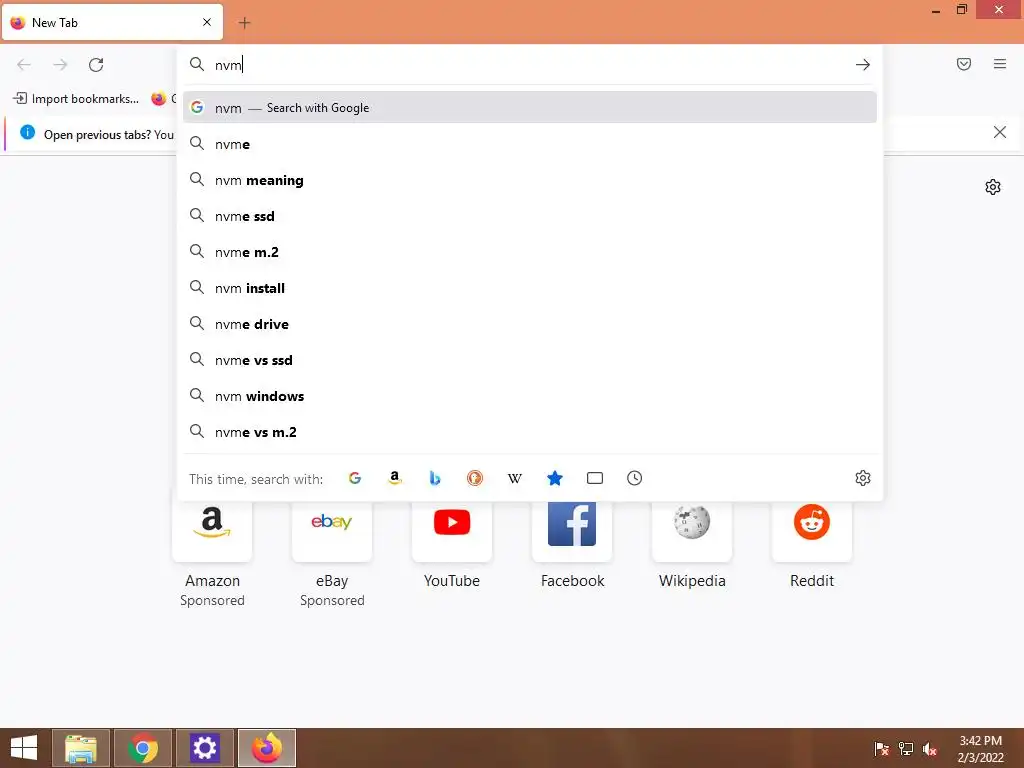The height and width of the screenshot is (768, 1024).
Task: Click the Go arrow in address bar
Action: [x=863, y=65]
